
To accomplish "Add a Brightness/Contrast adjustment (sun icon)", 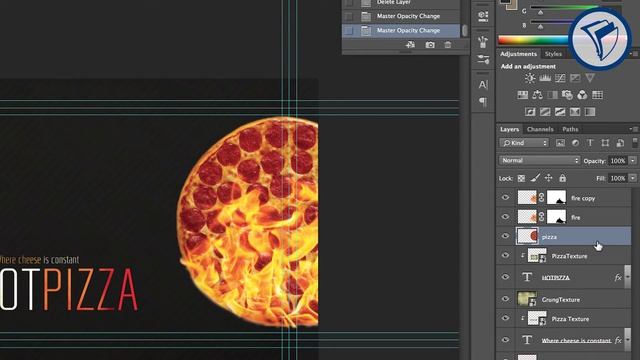I will point(530,78).
